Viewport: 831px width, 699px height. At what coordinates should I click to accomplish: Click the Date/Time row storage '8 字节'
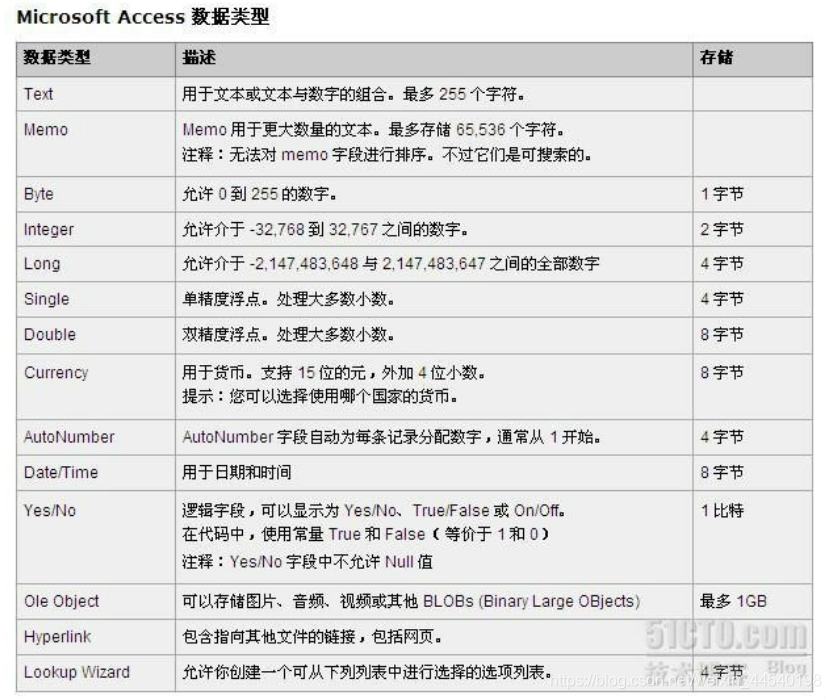pos(722,472)
